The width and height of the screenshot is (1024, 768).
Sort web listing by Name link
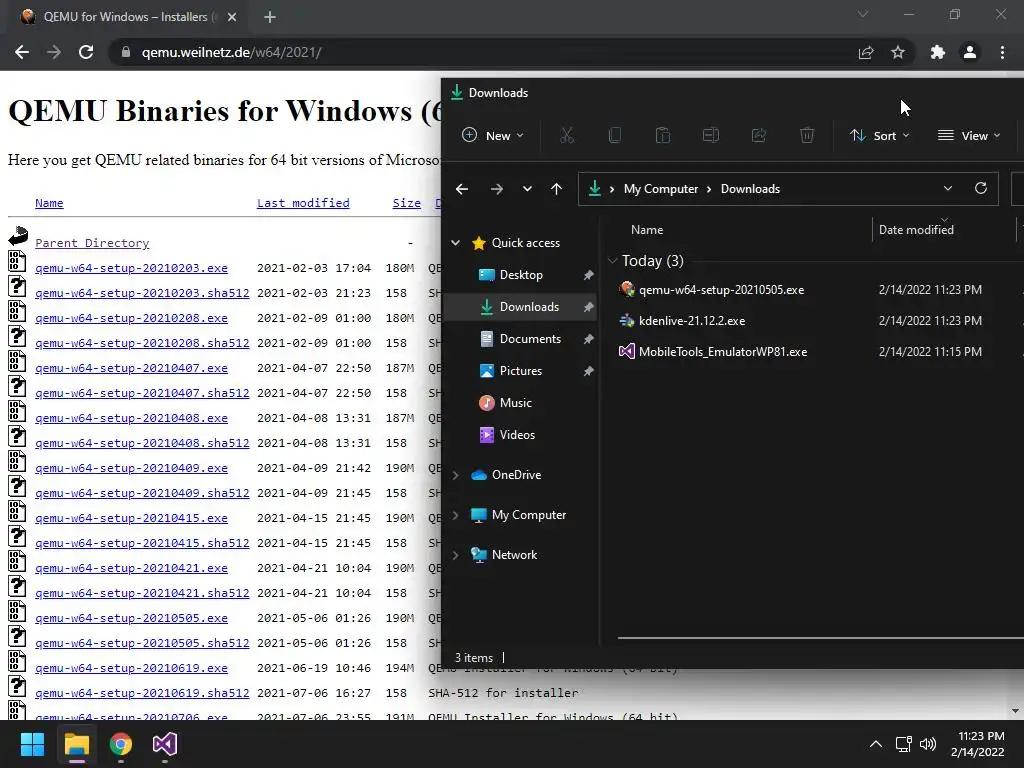point(49,203)
